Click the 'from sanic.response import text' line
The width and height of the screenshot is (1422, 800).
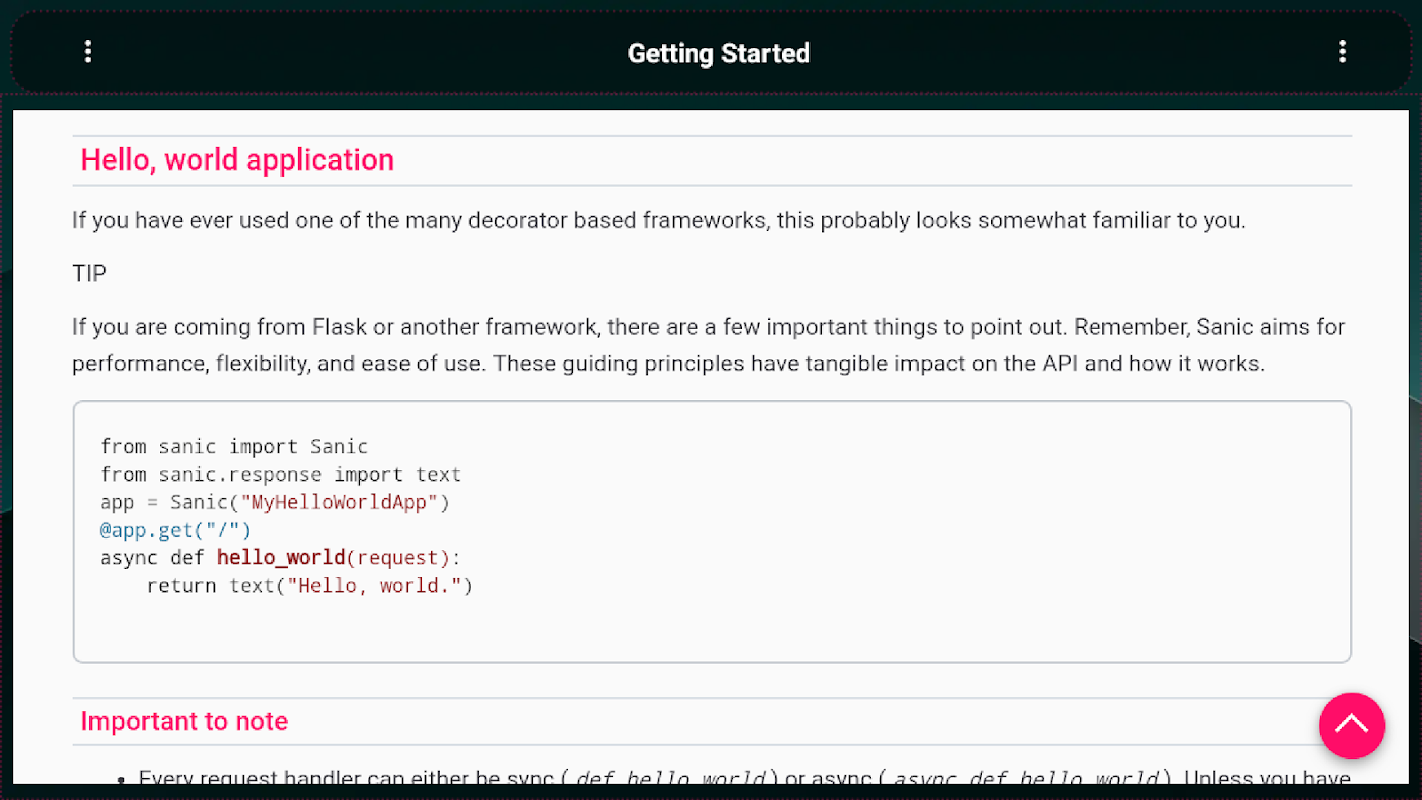(280, 474)
